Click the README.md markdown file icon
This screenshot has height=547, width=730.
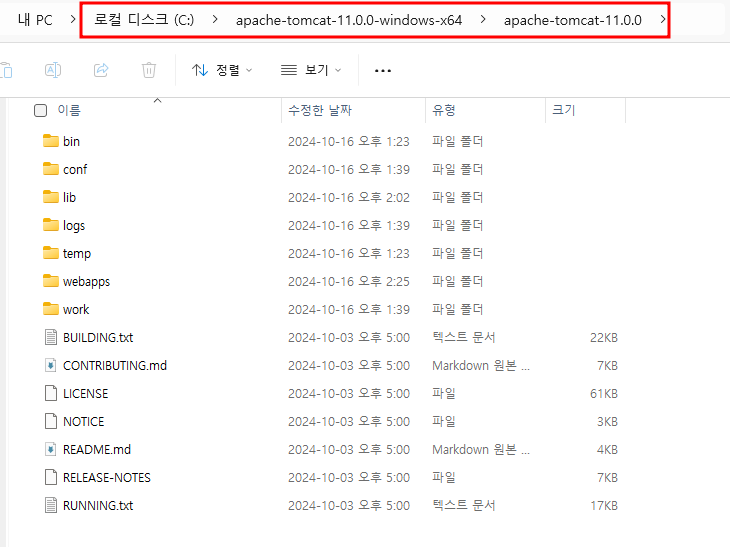tap(51, 449)
